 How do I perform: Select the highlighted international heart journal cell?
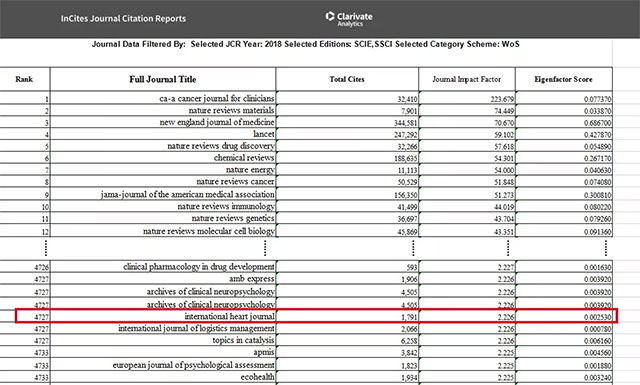point(163,316)
